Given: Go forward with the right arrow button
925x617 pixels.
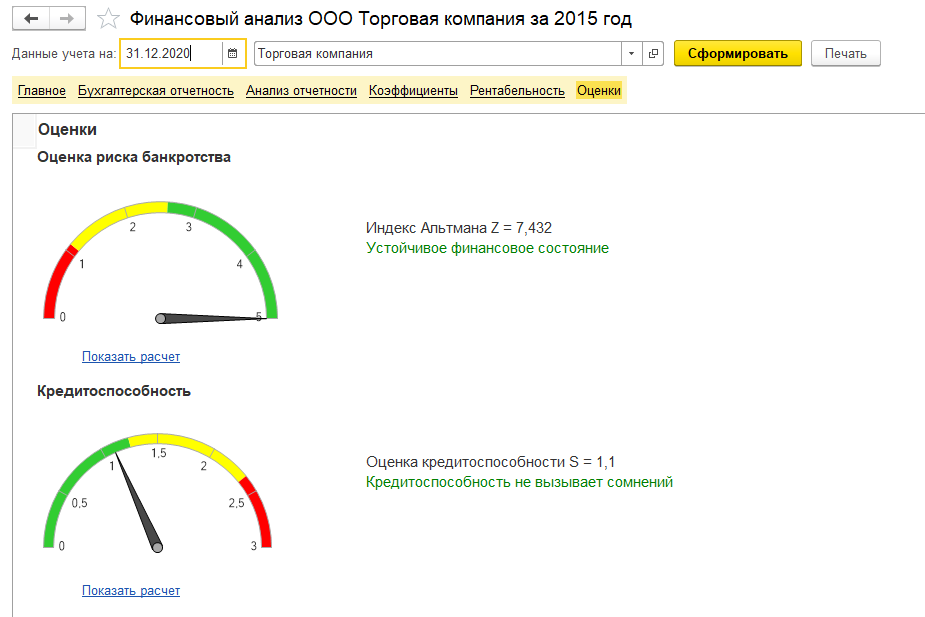Looking at the screenshot, I should click(x=67, y=19).
